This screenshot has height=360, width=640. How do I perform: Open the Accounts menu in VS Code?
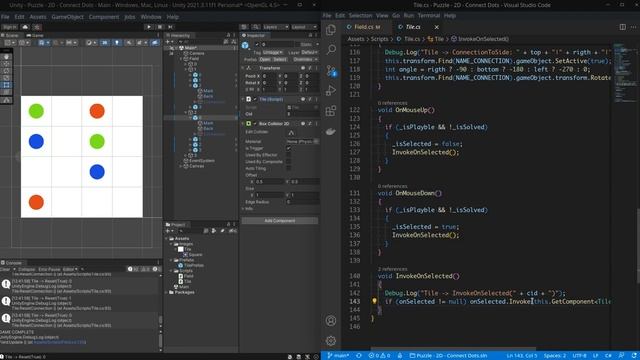331,320
